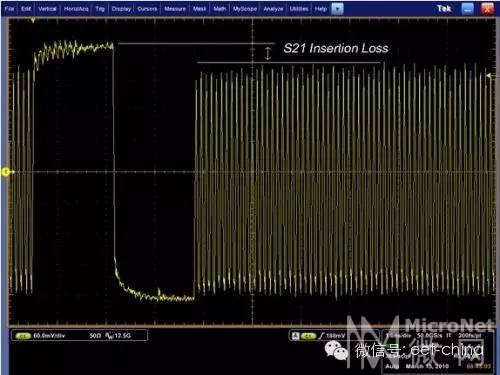Open the Math menu
The height and width of the screenshot is (375, 500).
point(219,9)
